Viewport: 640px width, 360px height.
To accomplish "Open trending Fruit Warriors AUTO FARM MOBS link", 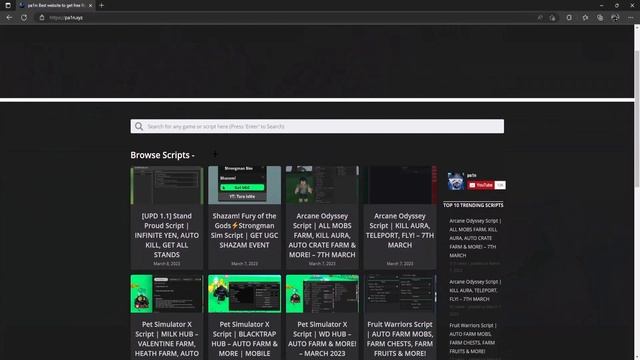I will (473, 338).
